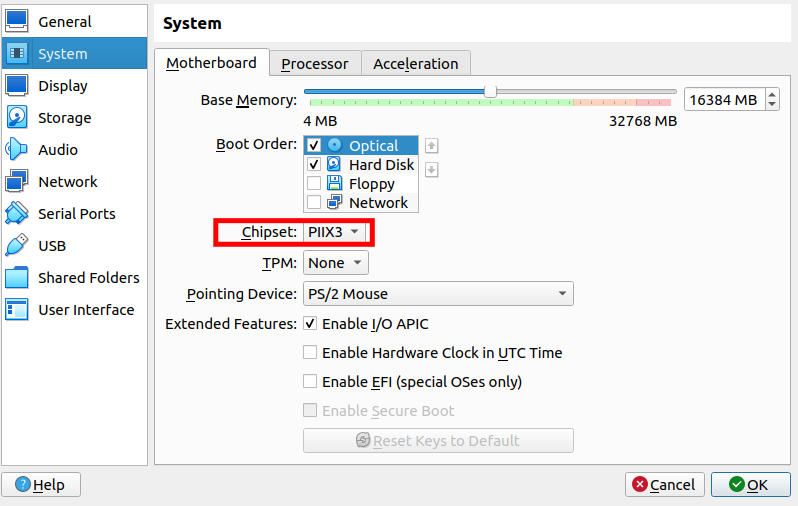
Task: Enable EFI (special OSes only)
Action: pyautogui.click(x=311, y=382)
